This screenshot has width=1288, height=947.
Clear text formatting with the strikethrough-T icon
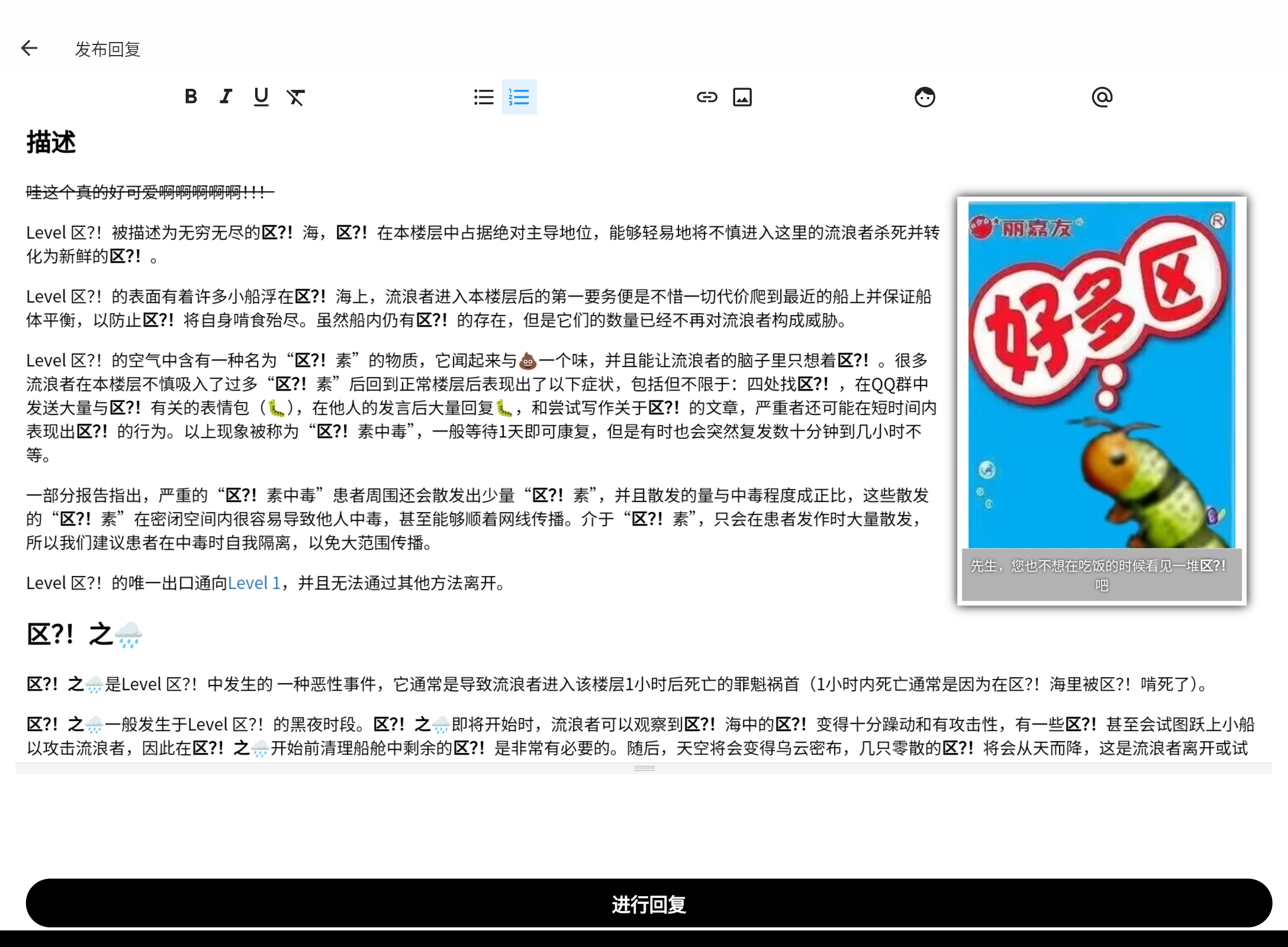pyautogui.click(x=297, y=97)
